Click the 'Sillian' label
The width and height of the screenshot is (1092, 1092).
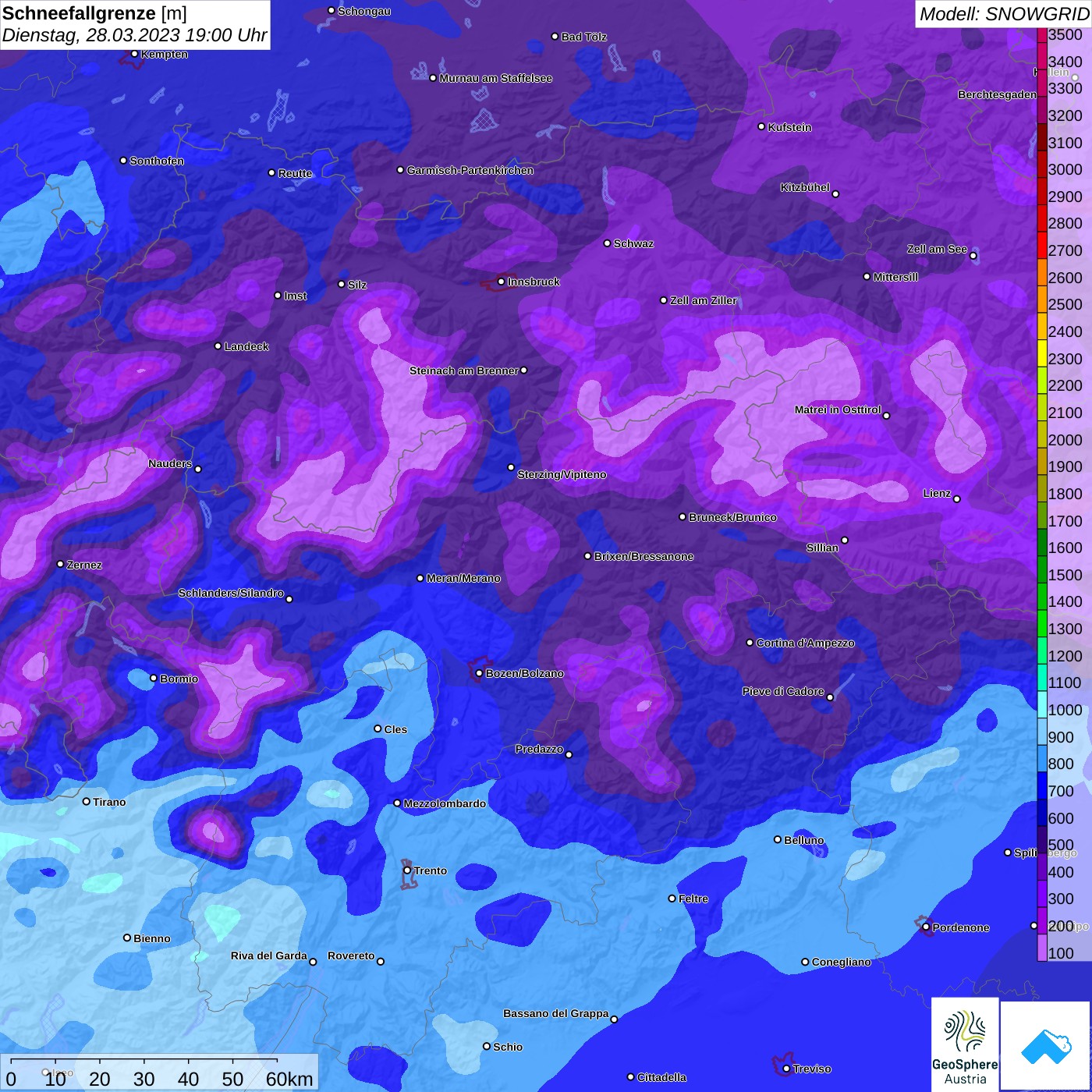point(822,548)
